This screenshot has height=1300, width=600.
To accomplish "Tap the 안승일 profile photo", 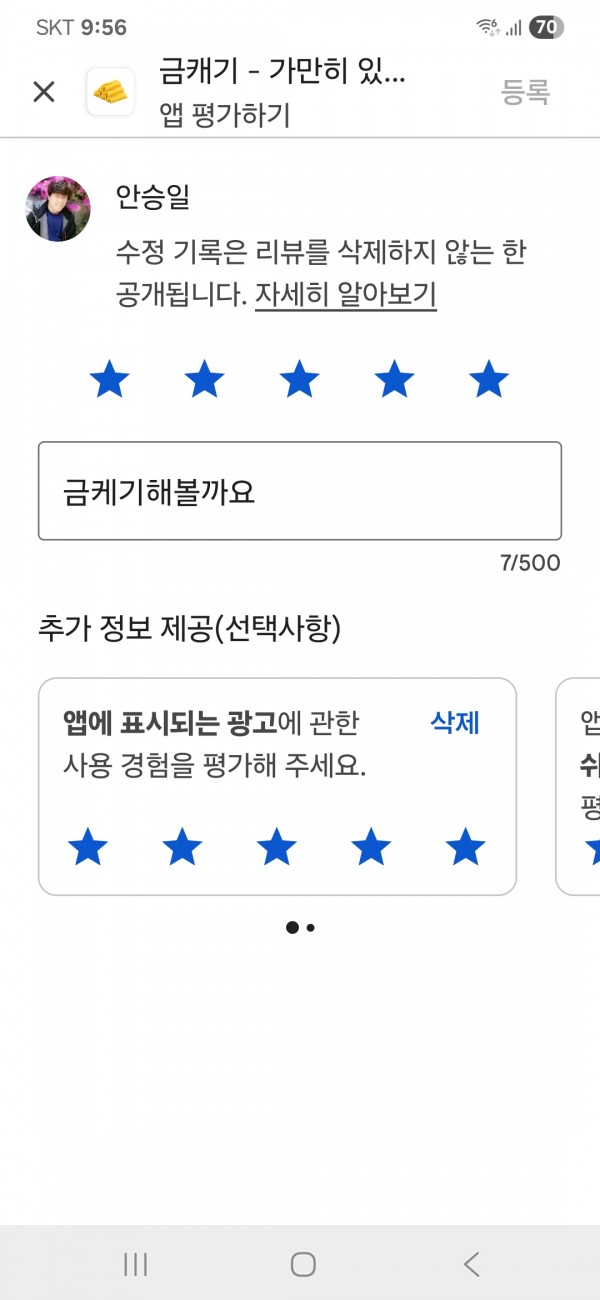I will 58,209.
